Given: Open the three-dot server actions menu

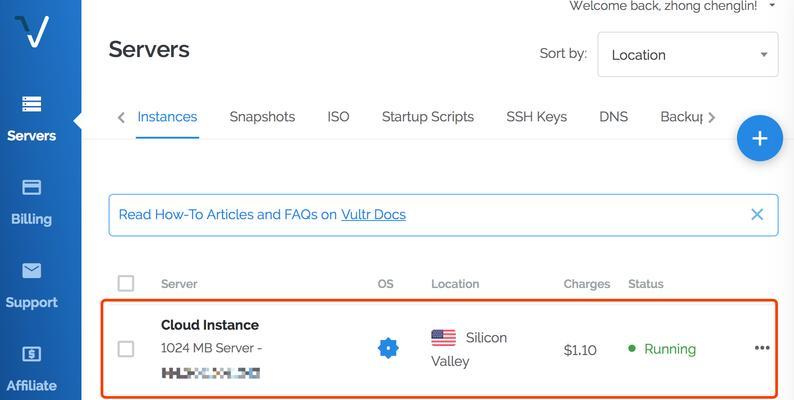Looking at the screenshot, I should pos(762,348).
